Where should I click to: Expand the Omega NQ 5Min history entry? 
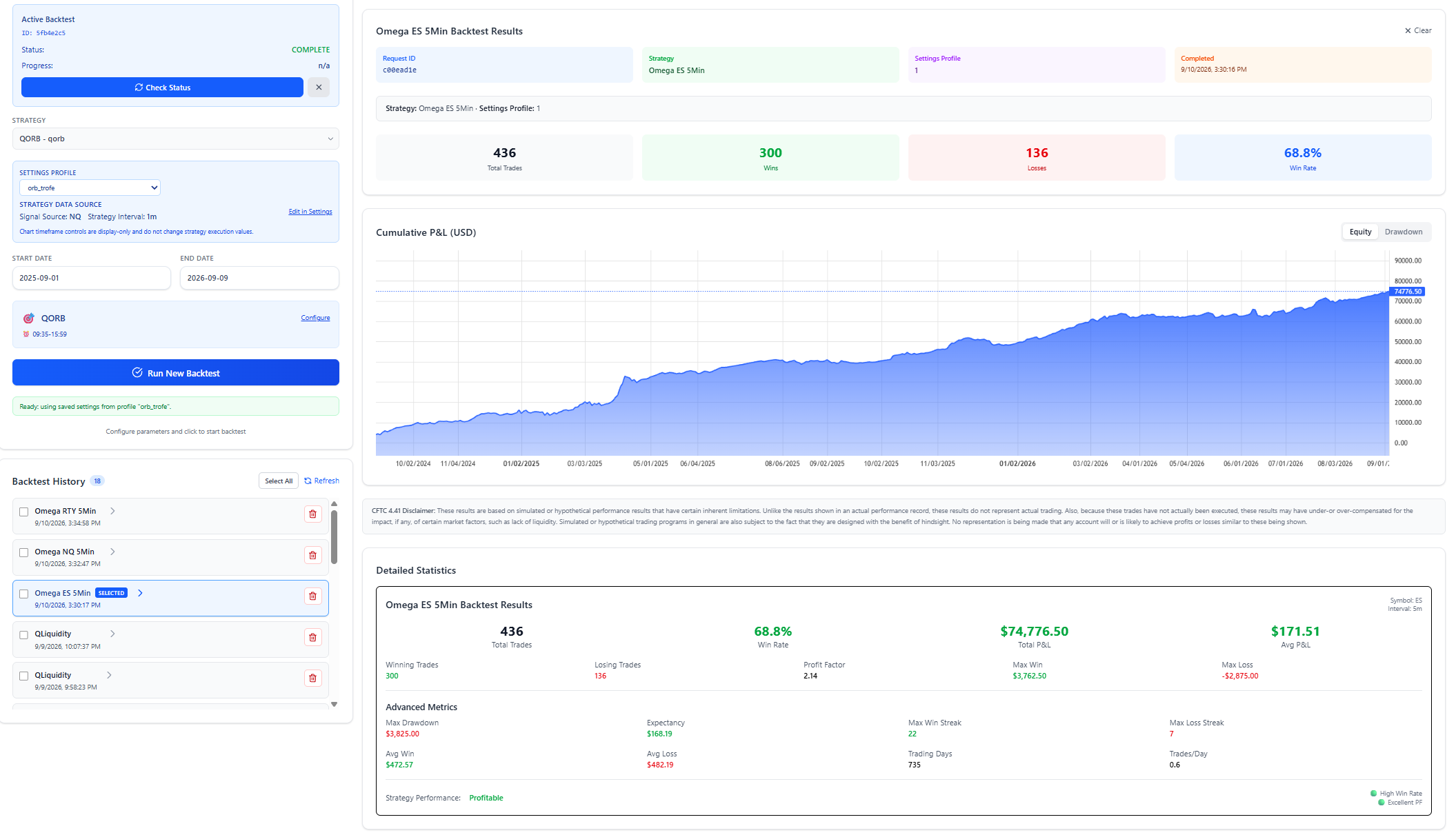point(112,552)
